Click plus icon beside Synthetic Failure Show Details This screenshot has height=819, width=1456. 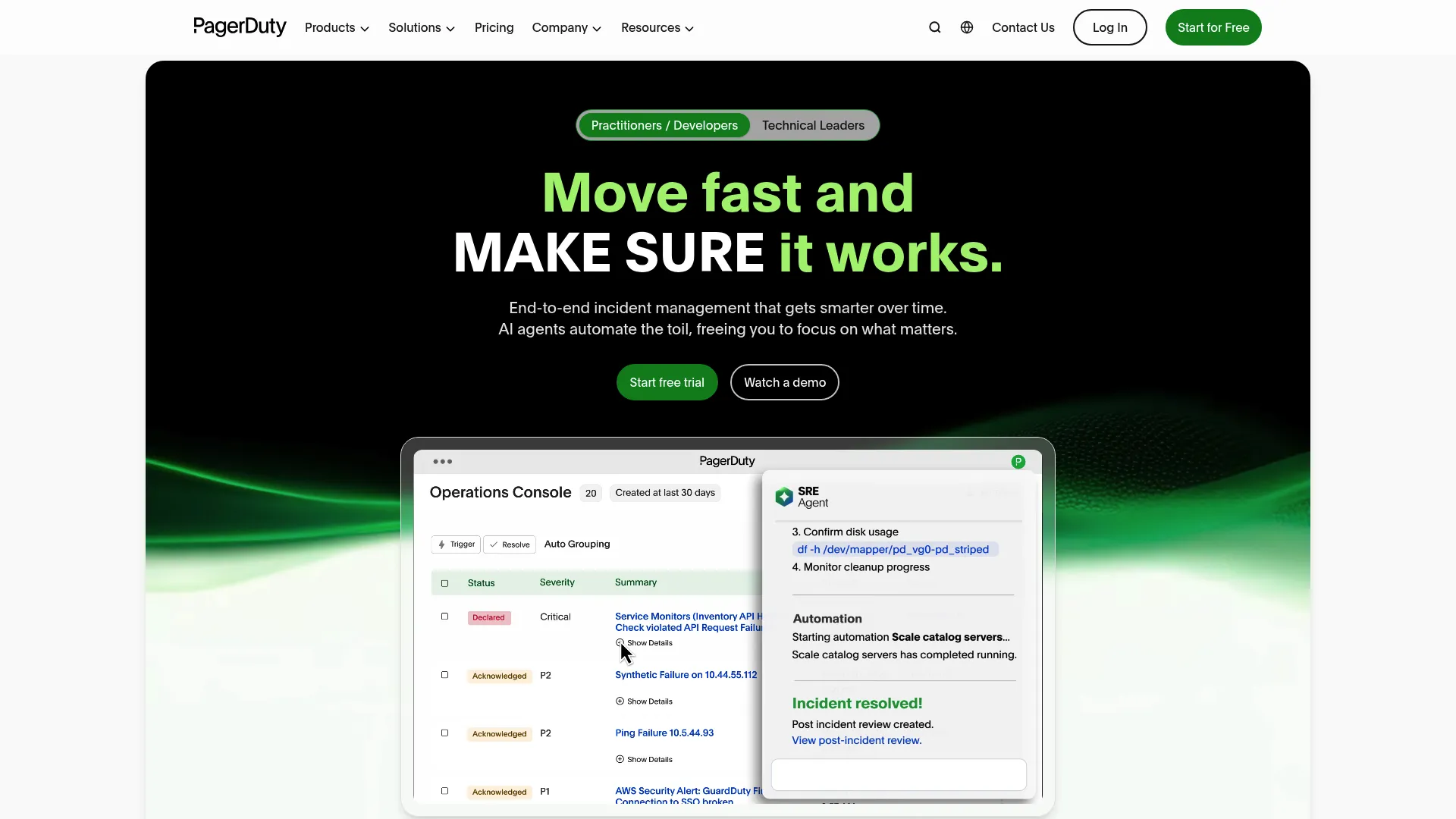click(x=620, y=701)
